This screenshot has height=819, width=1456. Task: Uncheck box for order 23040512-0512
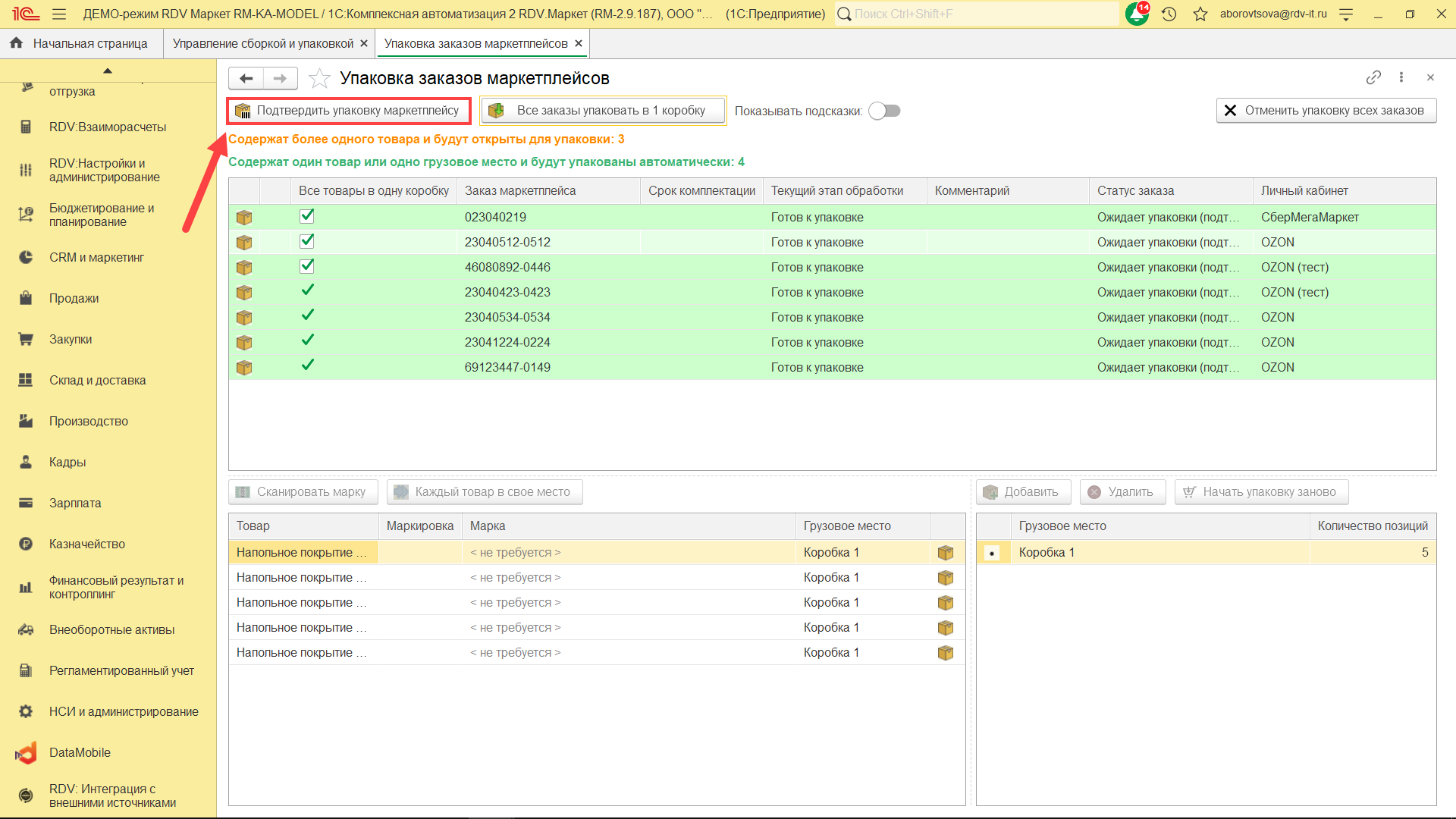307,241
